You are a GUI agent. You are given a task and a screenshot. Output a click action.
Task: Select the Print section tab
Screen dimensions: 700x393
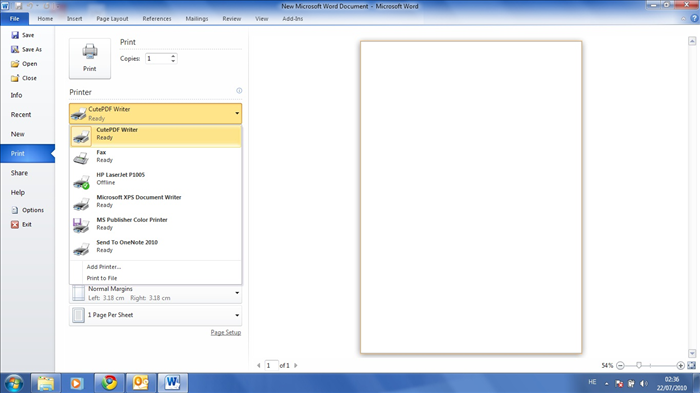[x=27, y=154]
